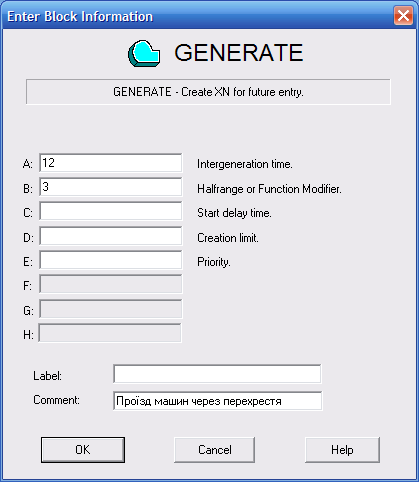Click the Comment field with Ukrainian text

[218, 401]
